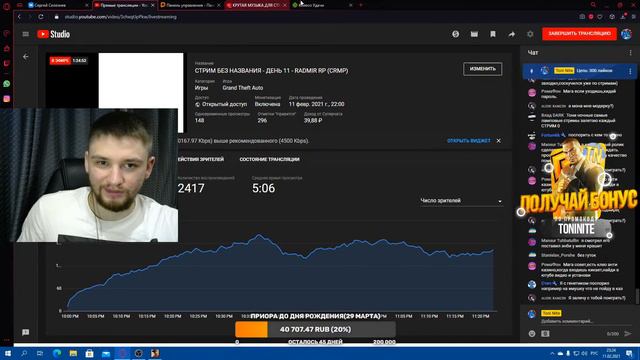640x360 pixels.
Task: Switch to the first browser tab
Action: (x=58, y=5)
